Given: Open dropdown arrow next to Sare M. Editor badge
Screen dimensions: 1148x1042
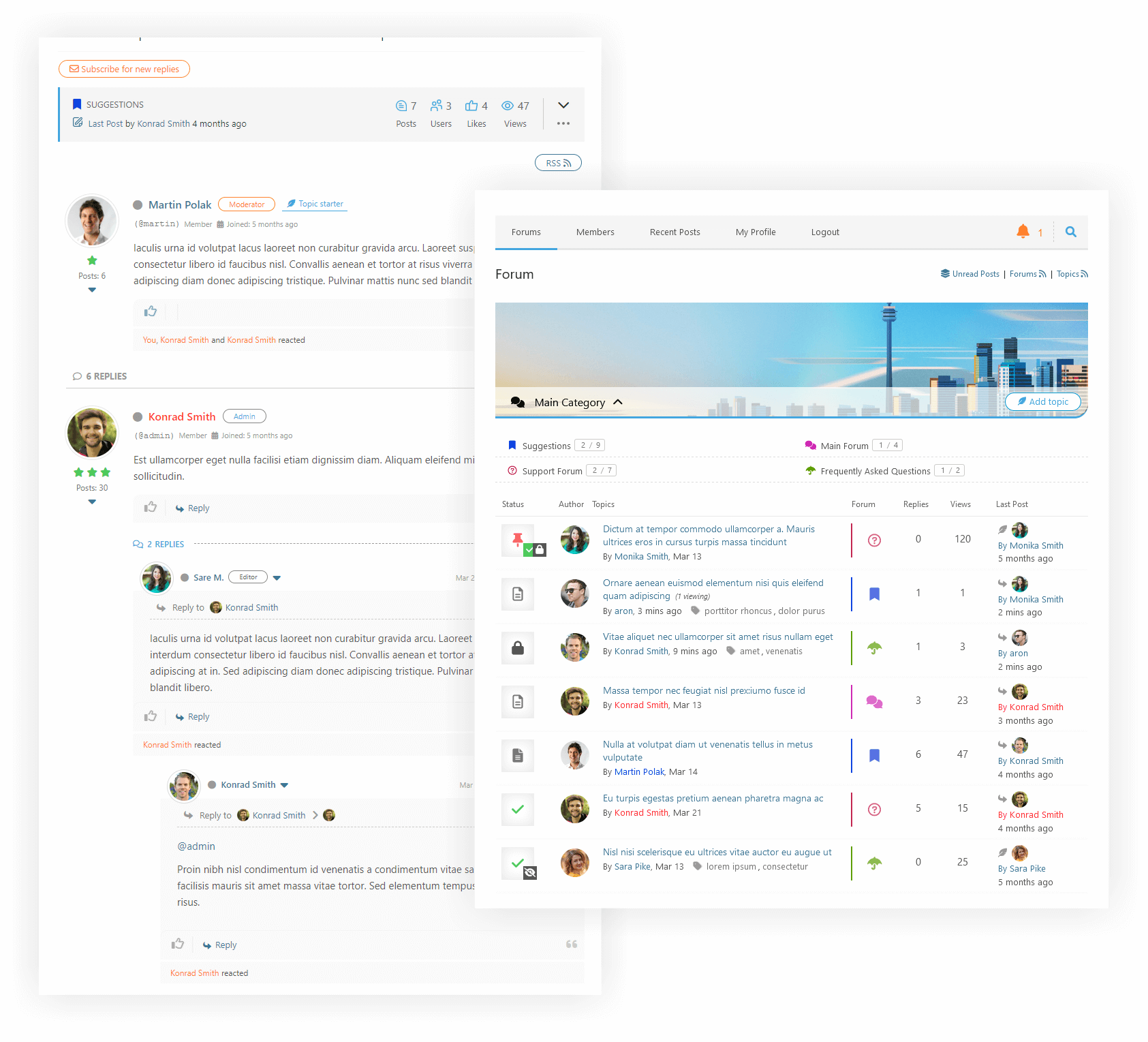Looking at the screenshot, I should 277,578.
